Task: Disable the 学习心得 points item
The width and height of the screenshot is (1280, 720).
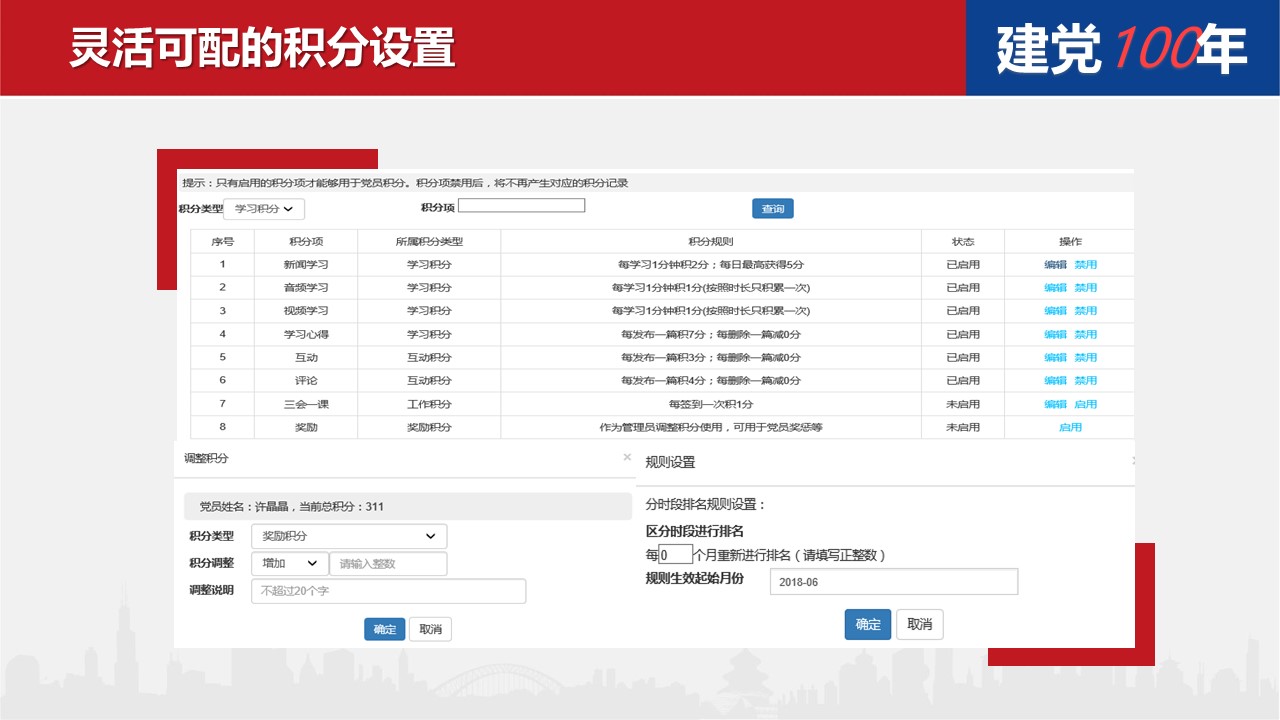Action: [x=1086, y=334]
